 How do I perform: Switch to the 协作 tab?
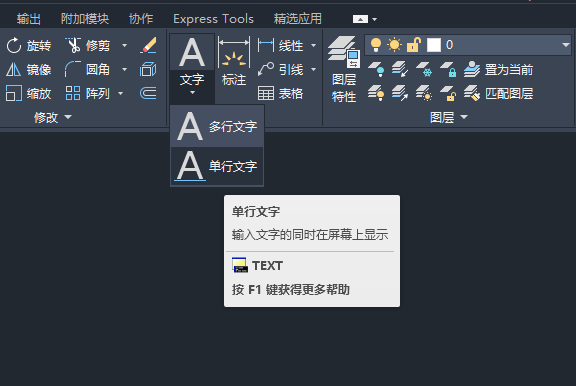[x=141, y=19]
